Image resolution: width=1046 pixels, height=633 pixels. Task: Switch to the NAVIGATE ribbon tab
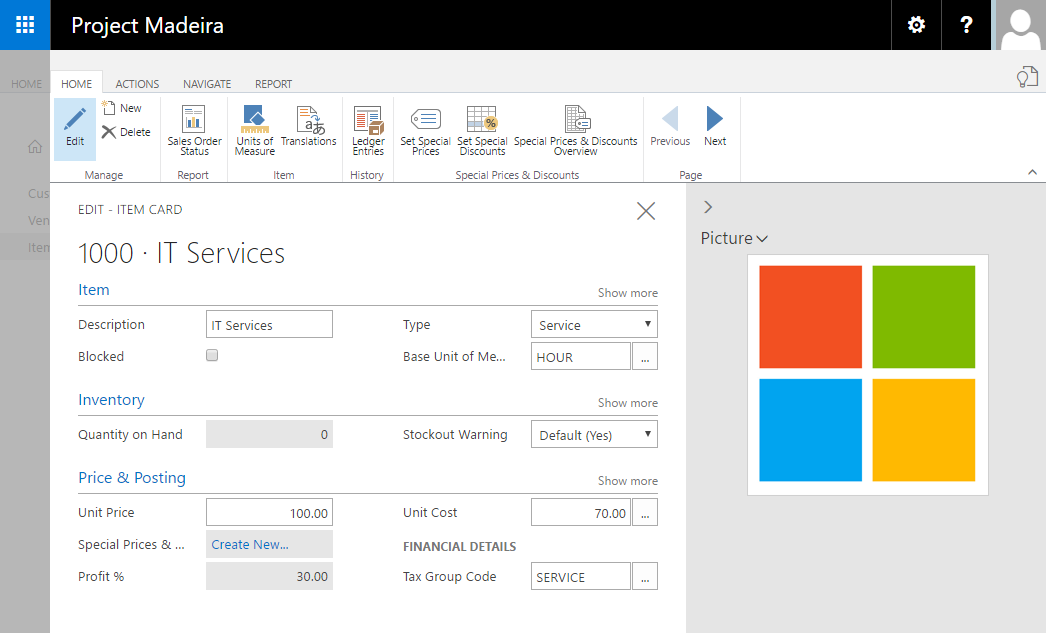coord(207,84)
